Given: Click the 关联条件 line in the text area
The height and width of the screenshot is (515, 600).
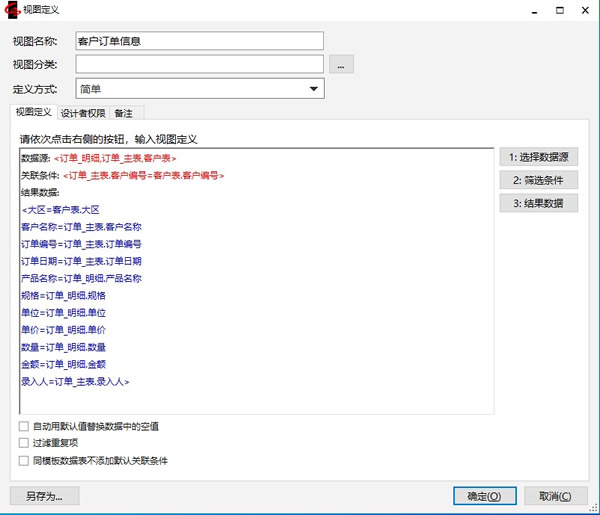Looking at the screenshot, I should [x=122, y=176].
